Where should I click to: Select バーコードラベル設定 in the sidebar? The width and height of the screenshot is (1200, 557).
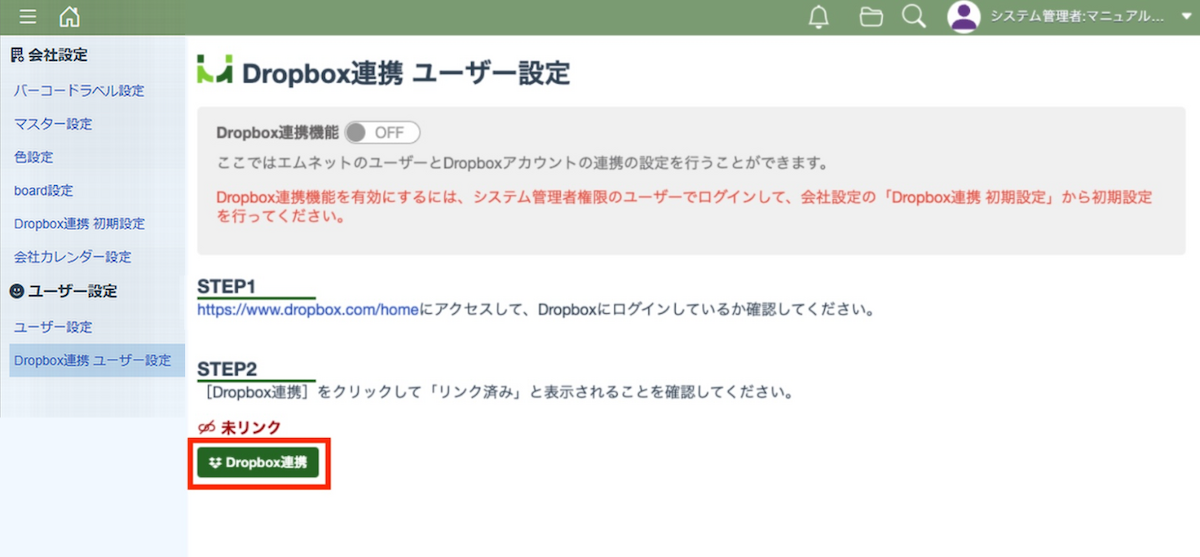[x=79, y=91]
